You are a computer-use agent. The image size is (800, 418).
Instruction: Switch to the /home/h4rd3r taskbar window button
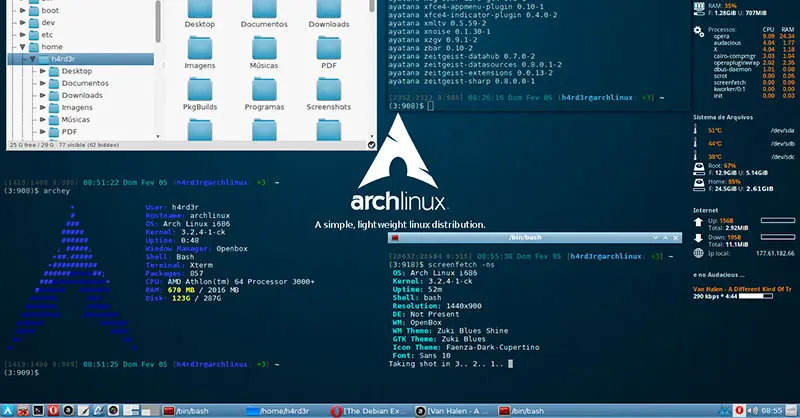click(284, 410)
